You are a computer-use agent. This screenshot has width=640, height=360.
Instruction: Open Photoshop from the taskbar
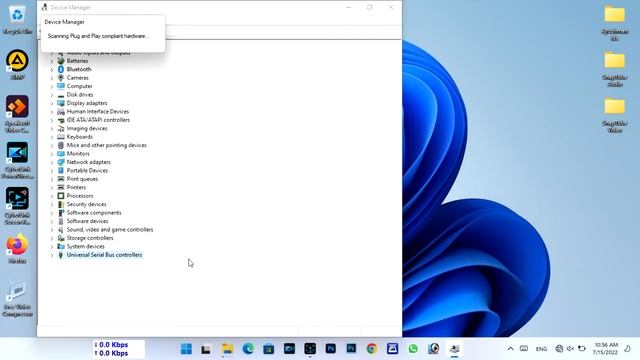coord(331,349)
